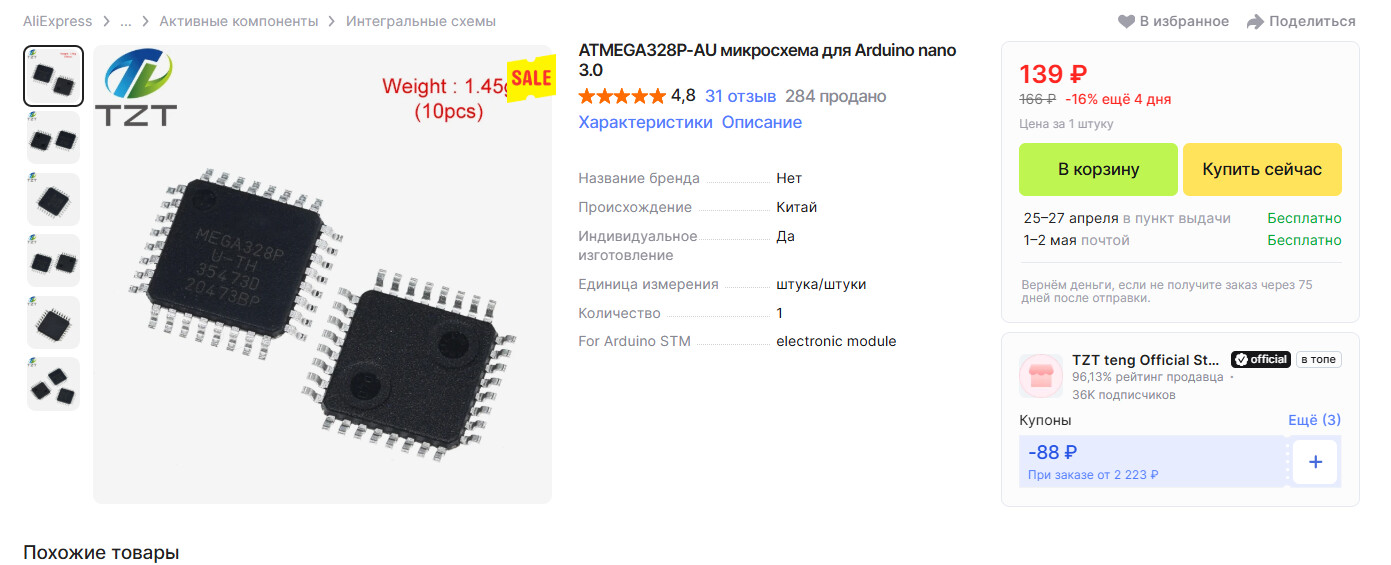Select the second product thumbnail image

53,137
